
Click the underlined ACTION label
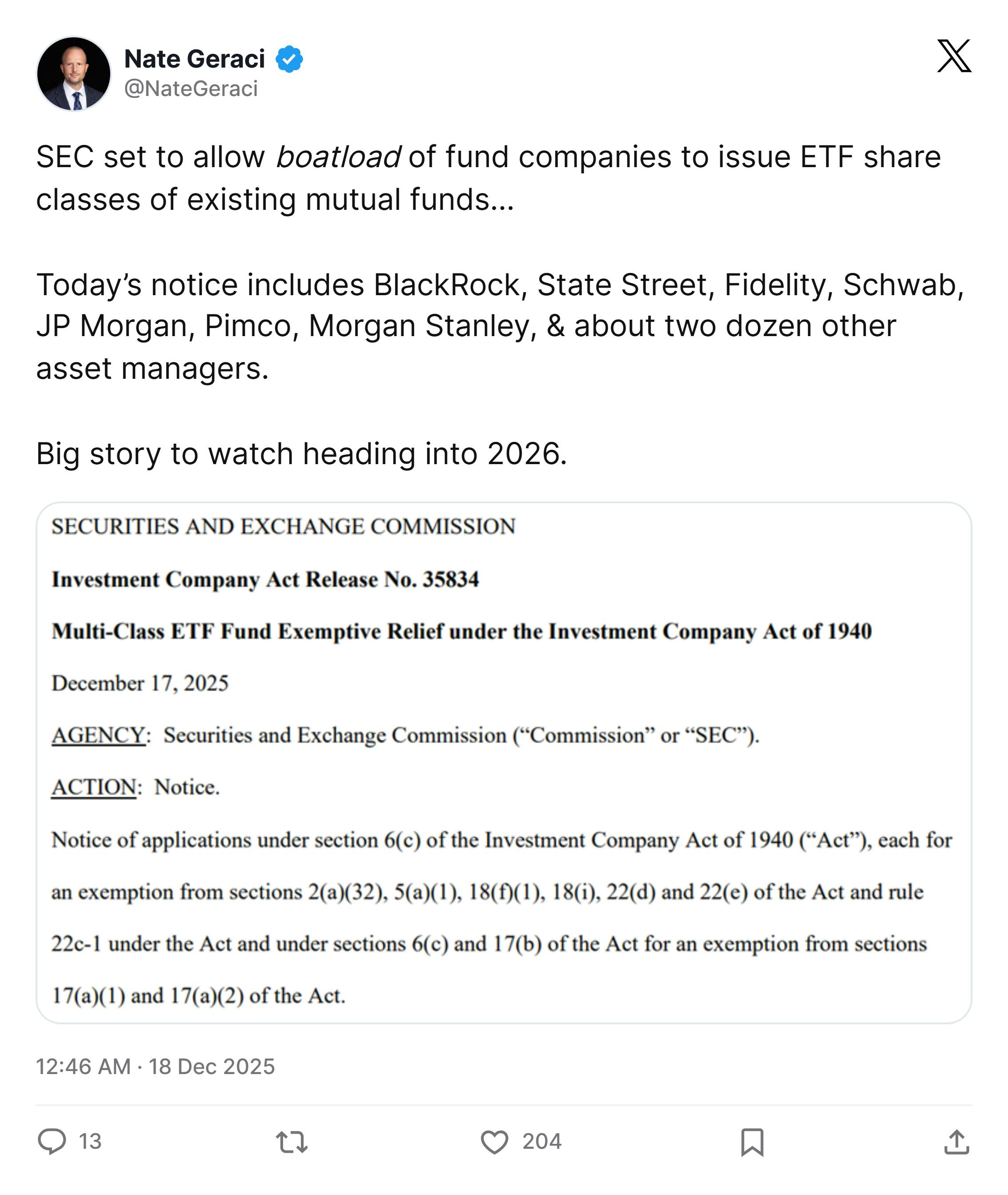point(94,787)
